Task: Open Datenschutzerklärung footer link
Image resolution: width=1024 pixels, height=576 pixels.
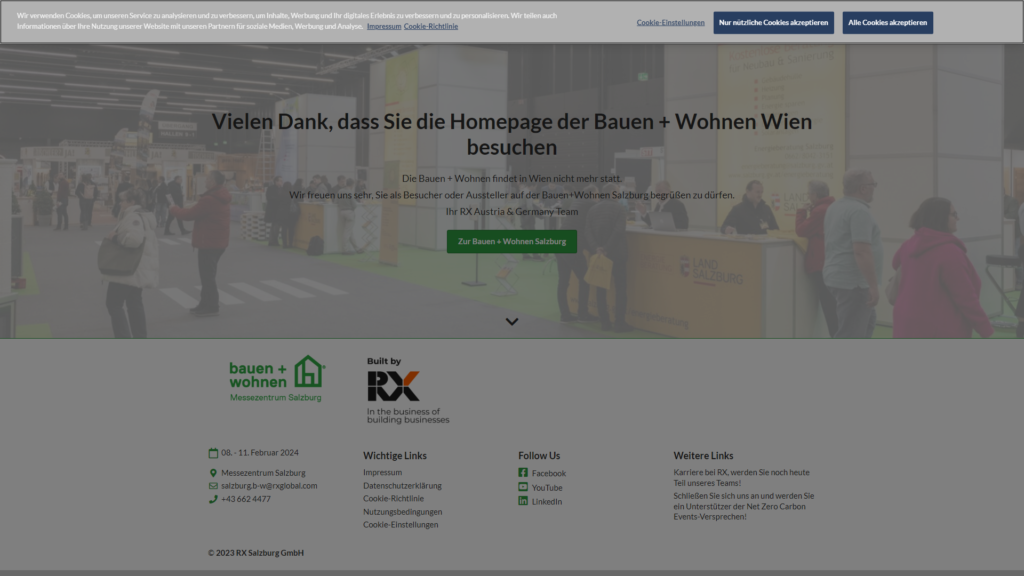Action: pos(402,486)
